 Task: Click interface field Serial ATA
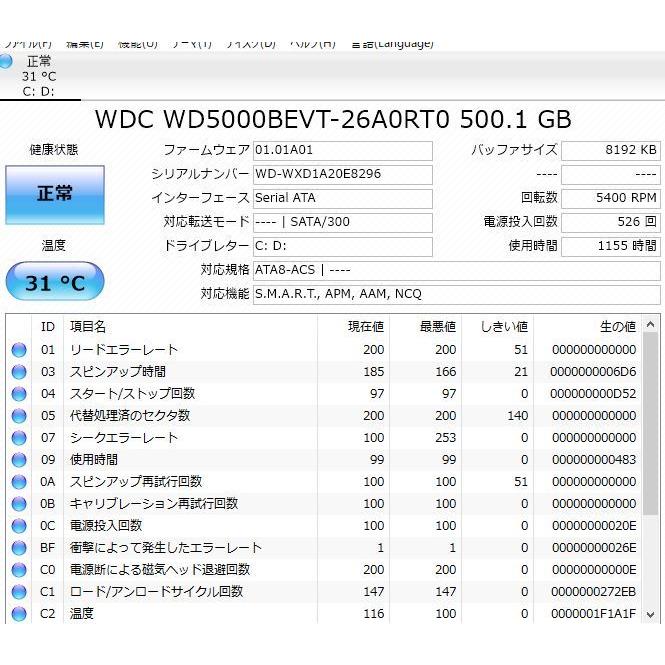pyautogui.click(x=343, y=198)
